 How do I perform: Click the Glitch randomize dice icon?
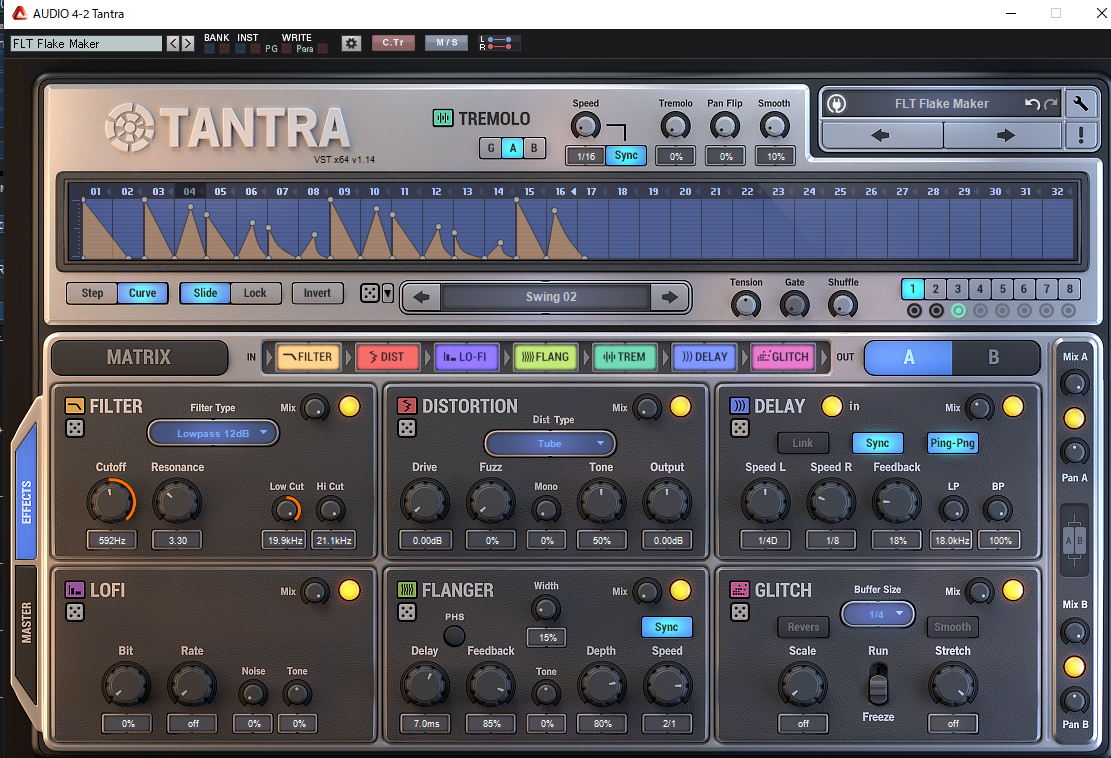(739, 612)
